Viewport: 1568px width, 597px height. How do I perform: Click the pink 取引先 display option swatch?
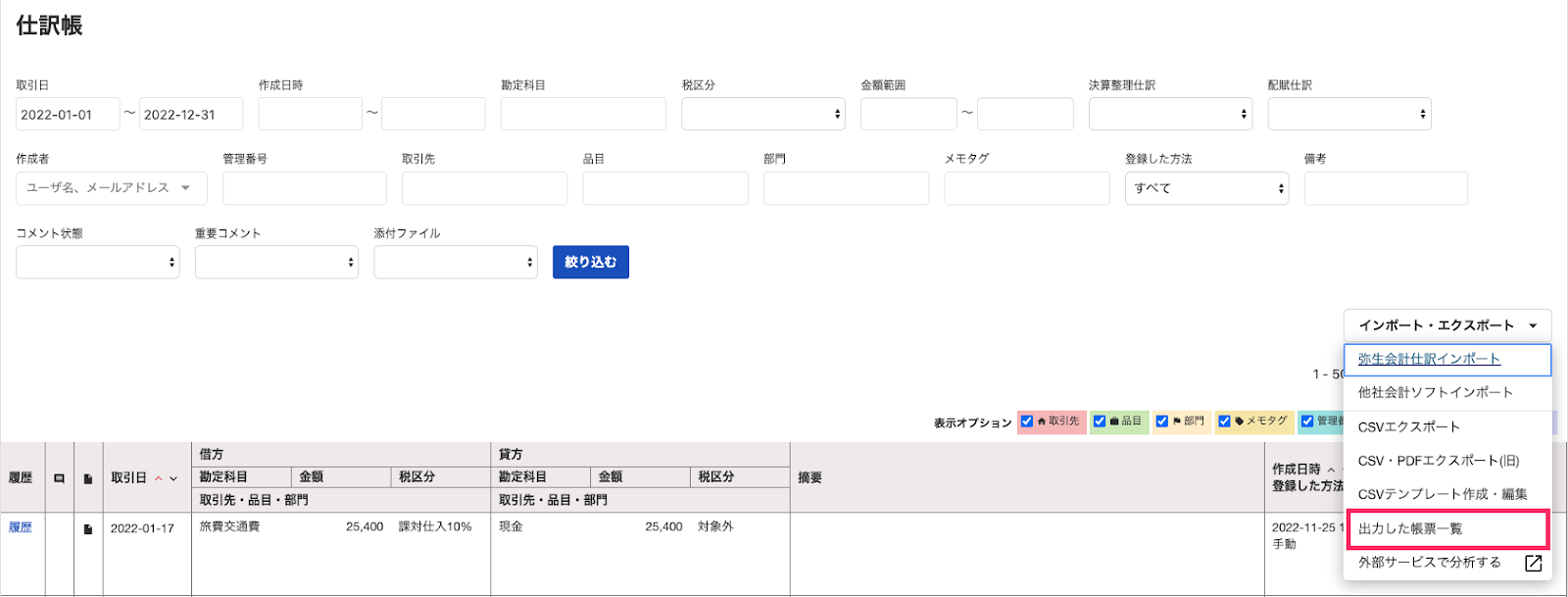pos(1063,422)
